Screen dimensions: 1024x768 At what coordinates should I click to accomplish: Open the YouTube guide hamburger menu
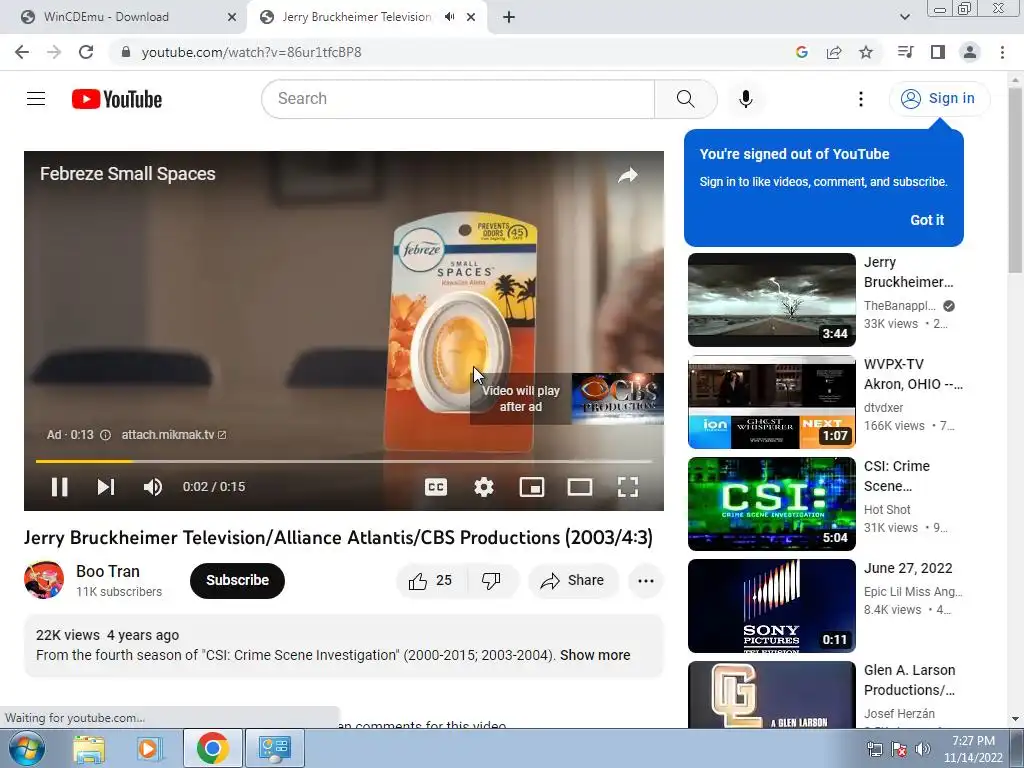click(36, 99)
